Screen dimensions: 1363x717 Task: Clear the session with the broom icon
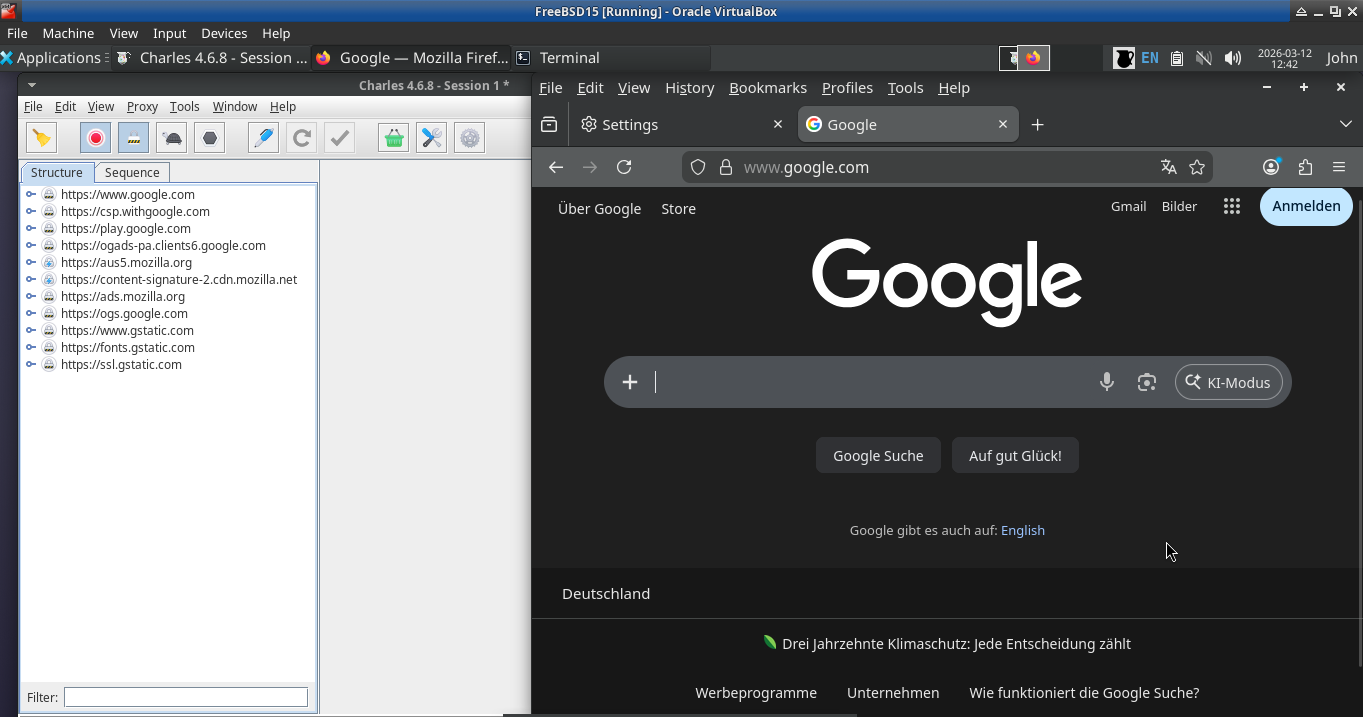coord(42,138)
